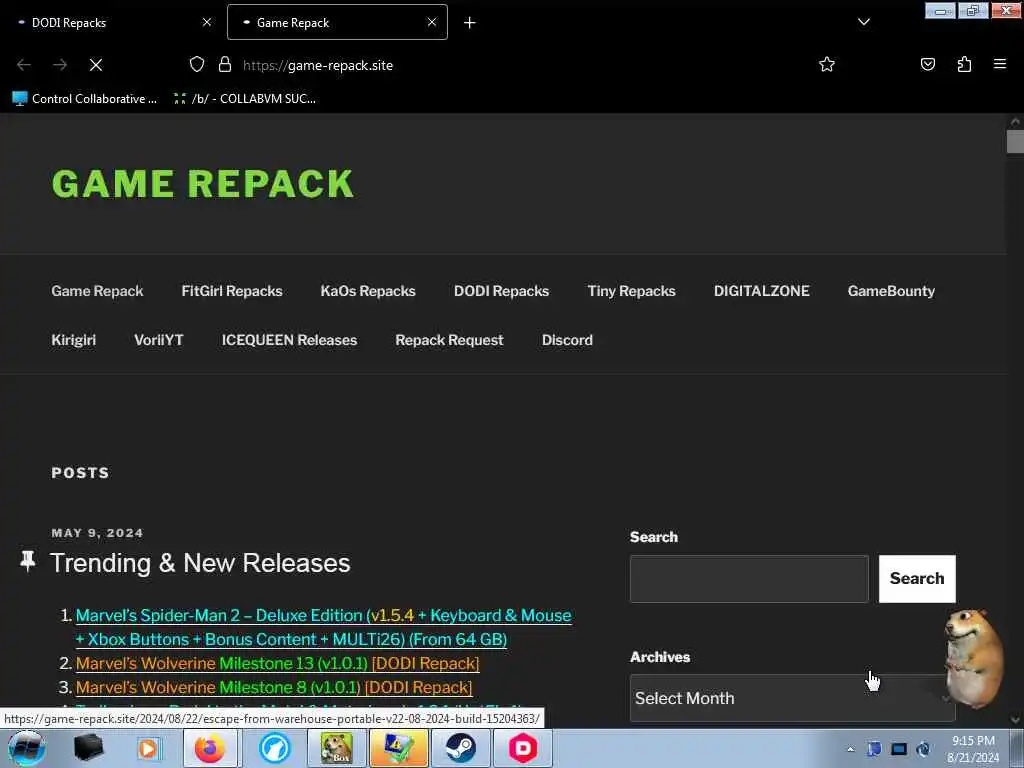Open the Marvel's Wolverine Milestone 8 link

tap(274, 688)
